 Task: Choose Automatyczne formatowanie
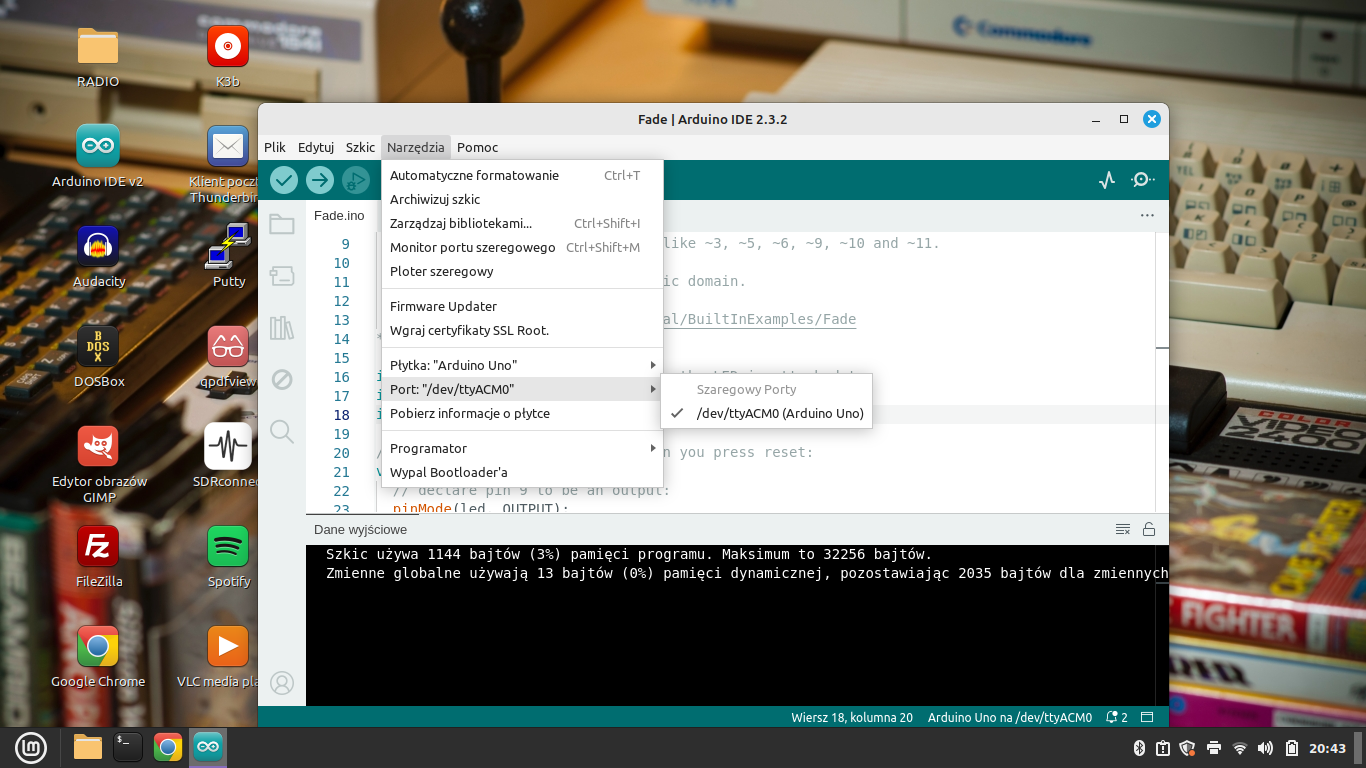point(522,175)
